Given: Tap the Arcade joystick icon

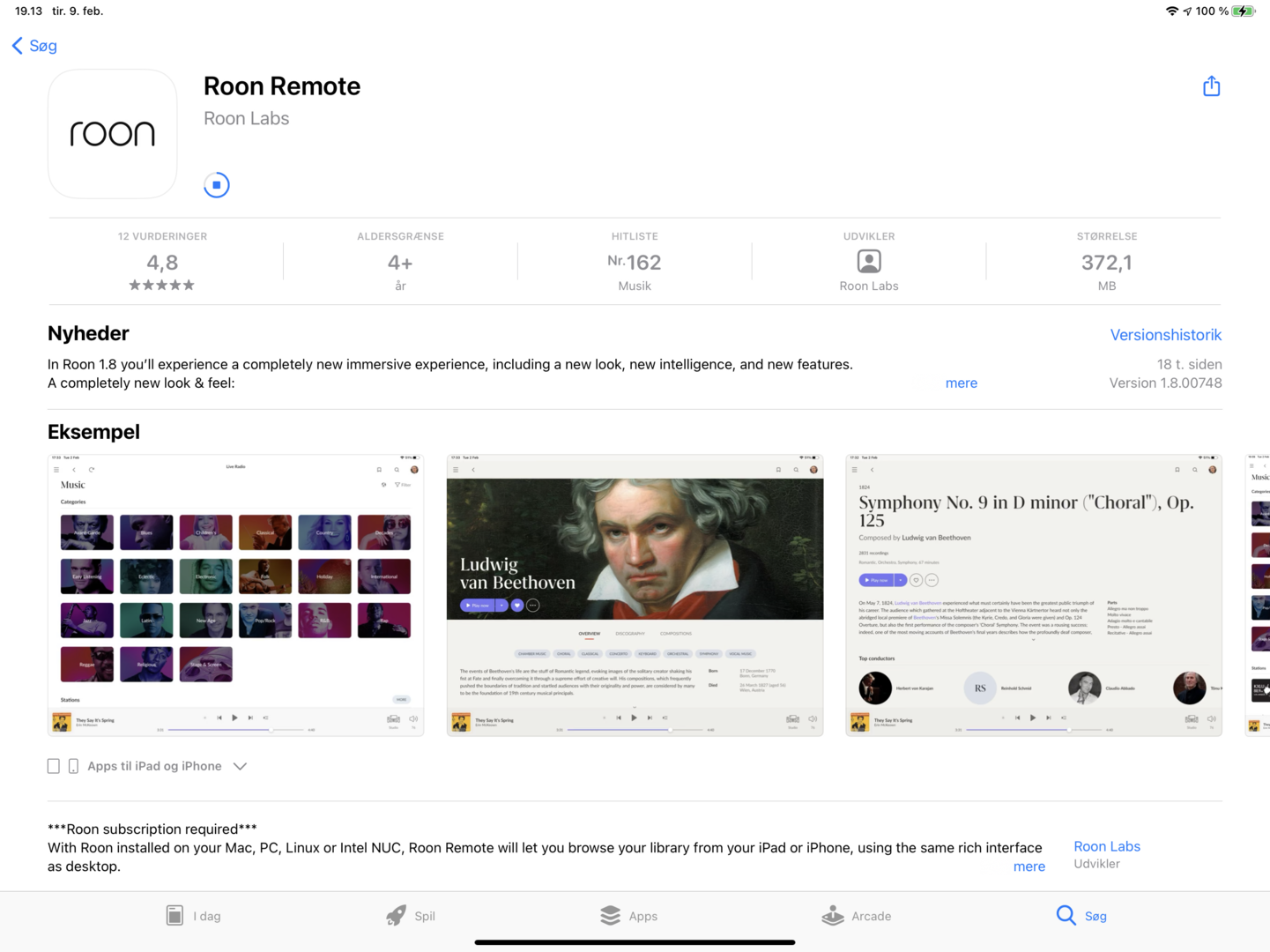Looking at the screenshot, I should click(833, 916).
